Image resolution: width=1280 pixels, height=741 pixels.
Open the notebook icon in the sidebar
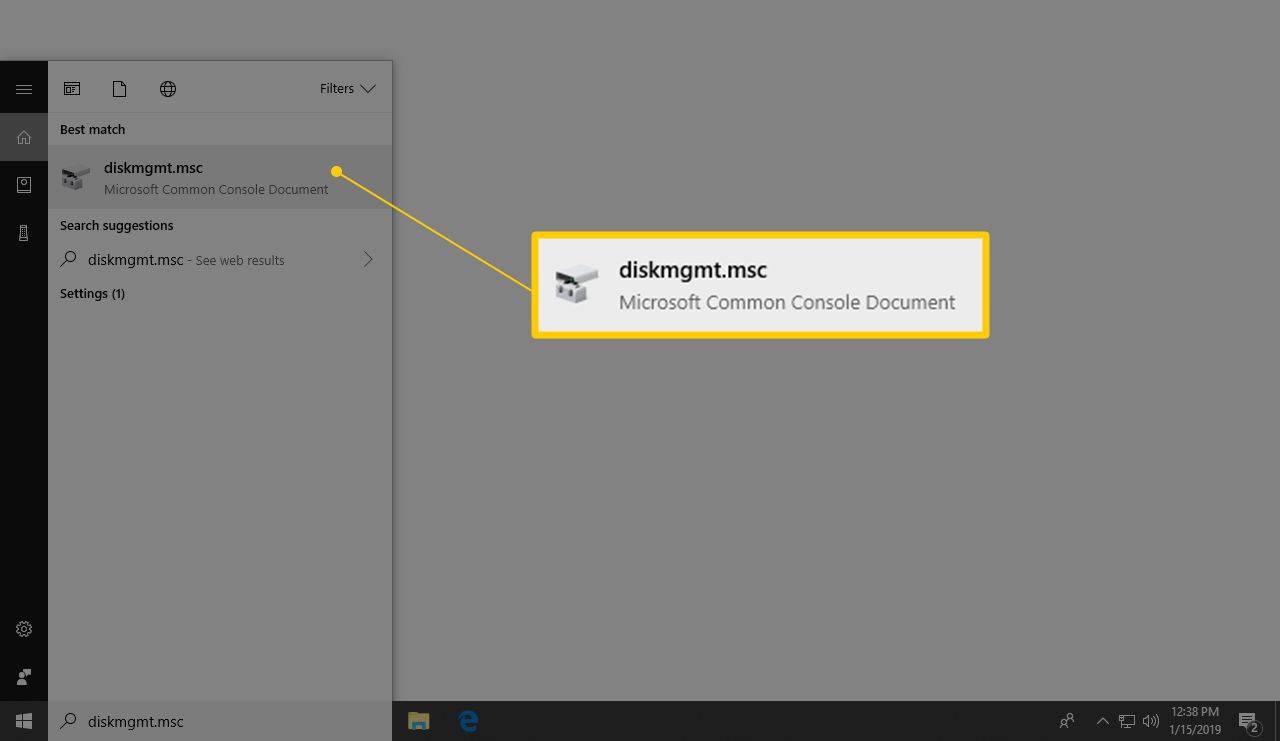point(24,185)
